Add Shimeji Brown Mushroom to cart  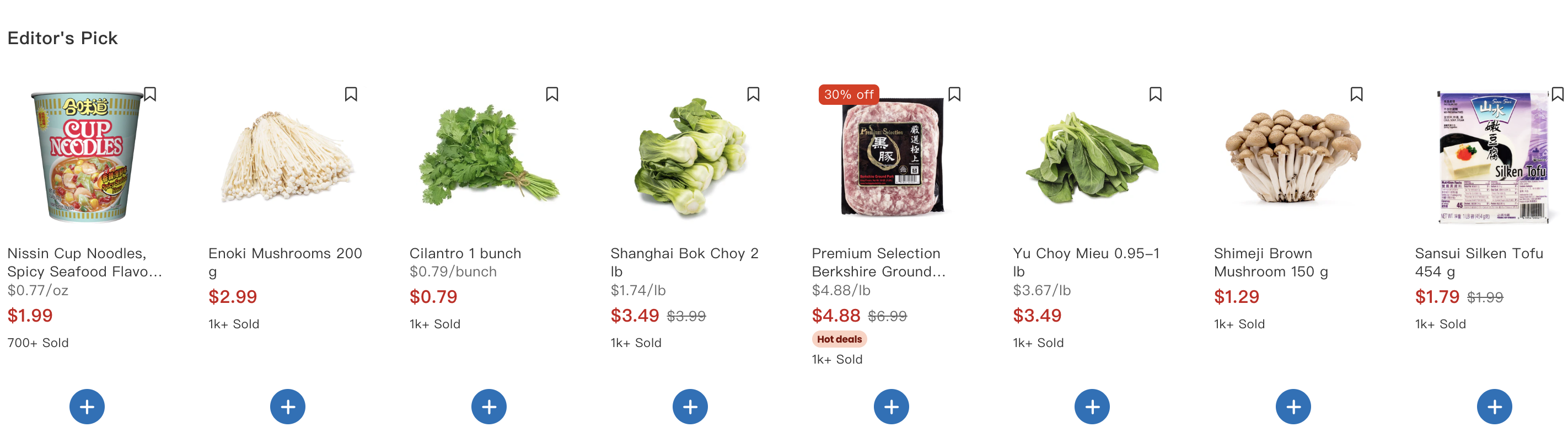[1293, 407]
